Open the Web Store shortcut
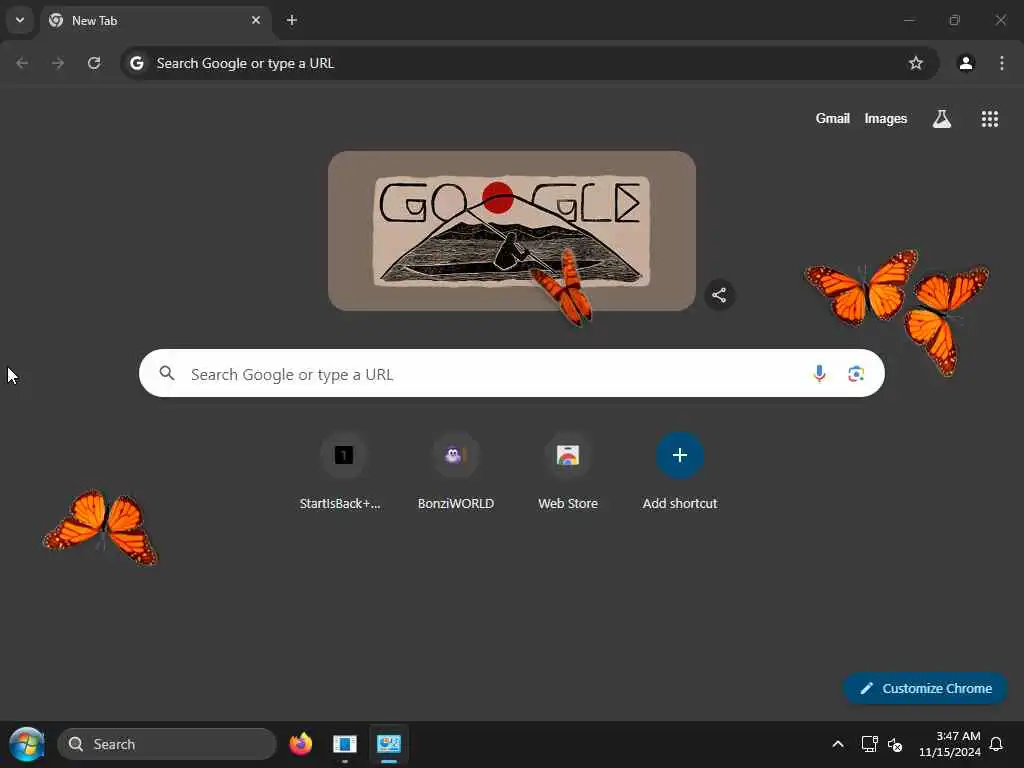The width and height of the screenshot is (1024, 768). (568, 472)
